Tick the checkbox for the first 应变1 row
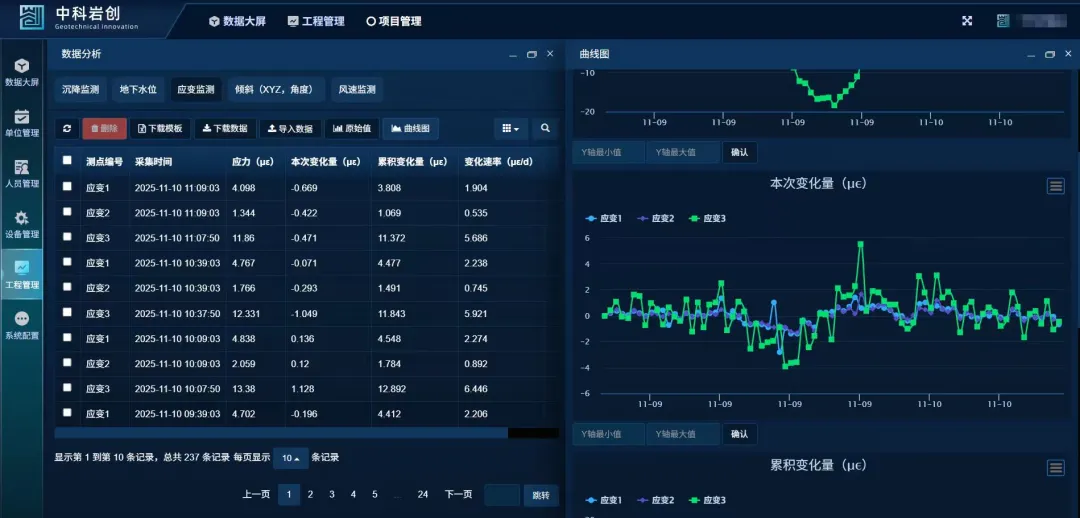The image size is (1080, 518). pyautogui.click(x=67, y=187)
